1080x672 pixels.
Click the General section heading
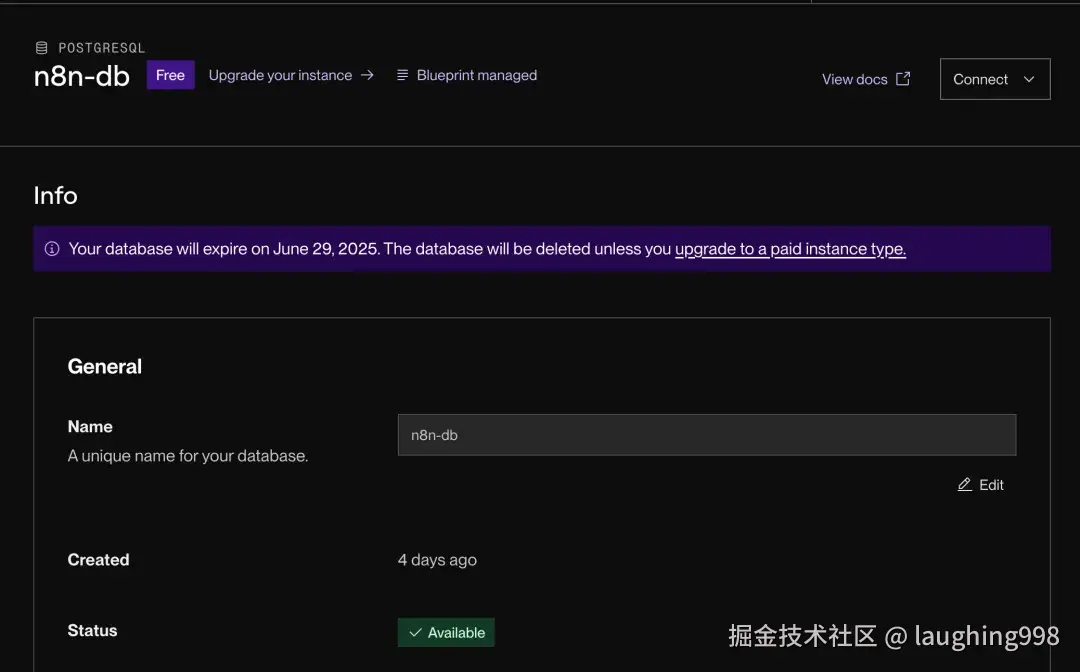click(x=105, y=366)
